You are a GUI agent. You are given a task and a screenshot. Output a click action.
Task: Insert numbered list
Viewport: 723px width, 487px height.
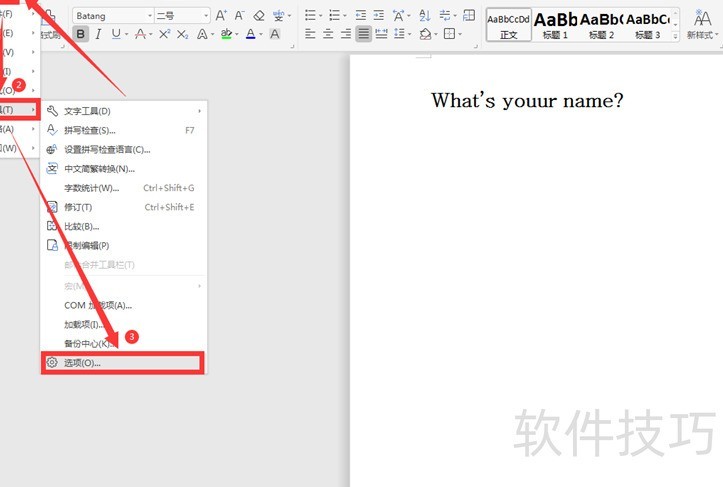[334, 16]
